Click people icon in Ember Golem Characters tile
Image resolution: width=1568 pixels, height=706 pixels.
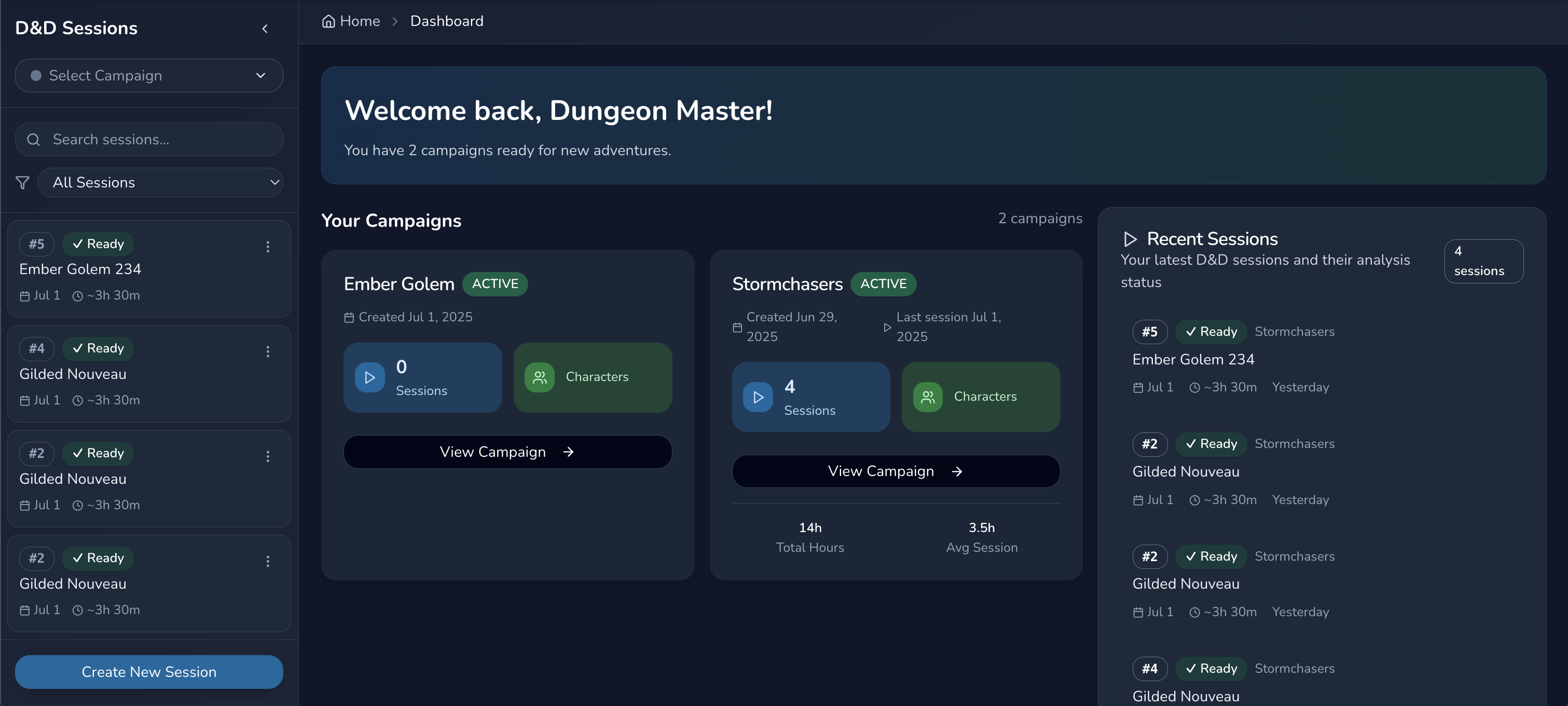[x=540, y=378]
